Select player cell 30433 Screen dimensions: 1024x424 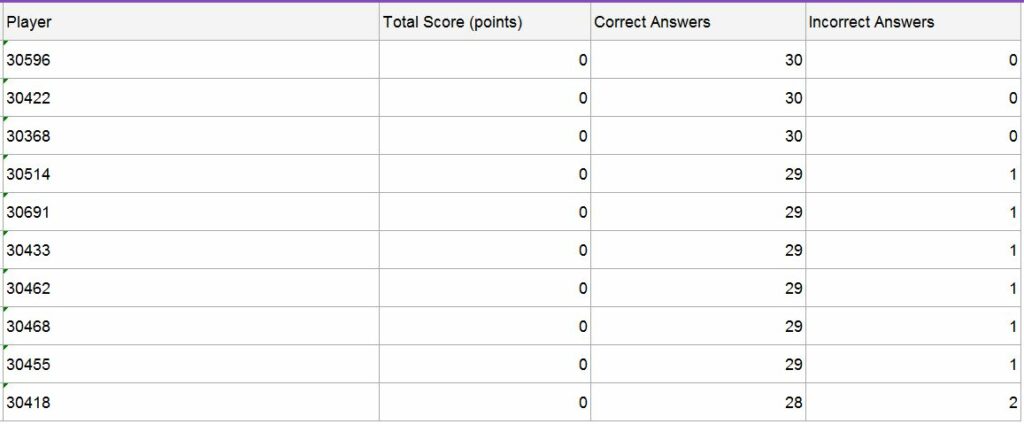[190, 250]
